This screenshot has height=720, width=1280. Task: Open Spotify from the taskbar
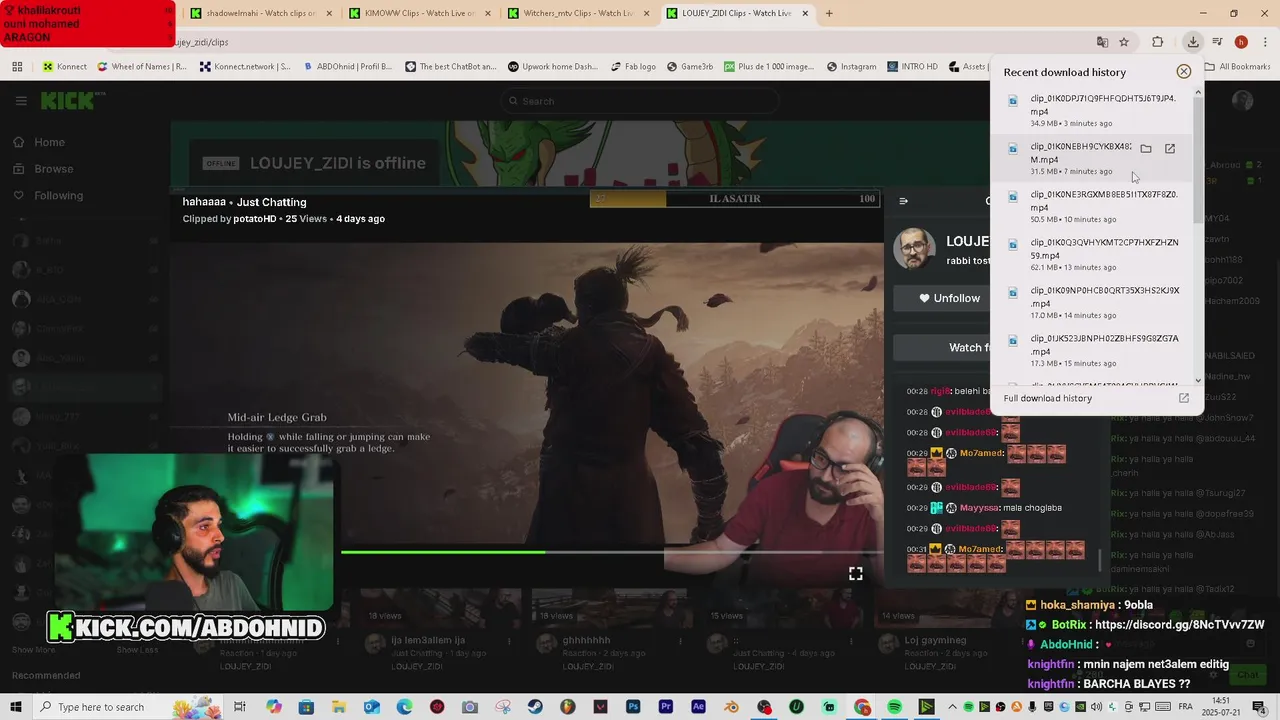point(894,707)
